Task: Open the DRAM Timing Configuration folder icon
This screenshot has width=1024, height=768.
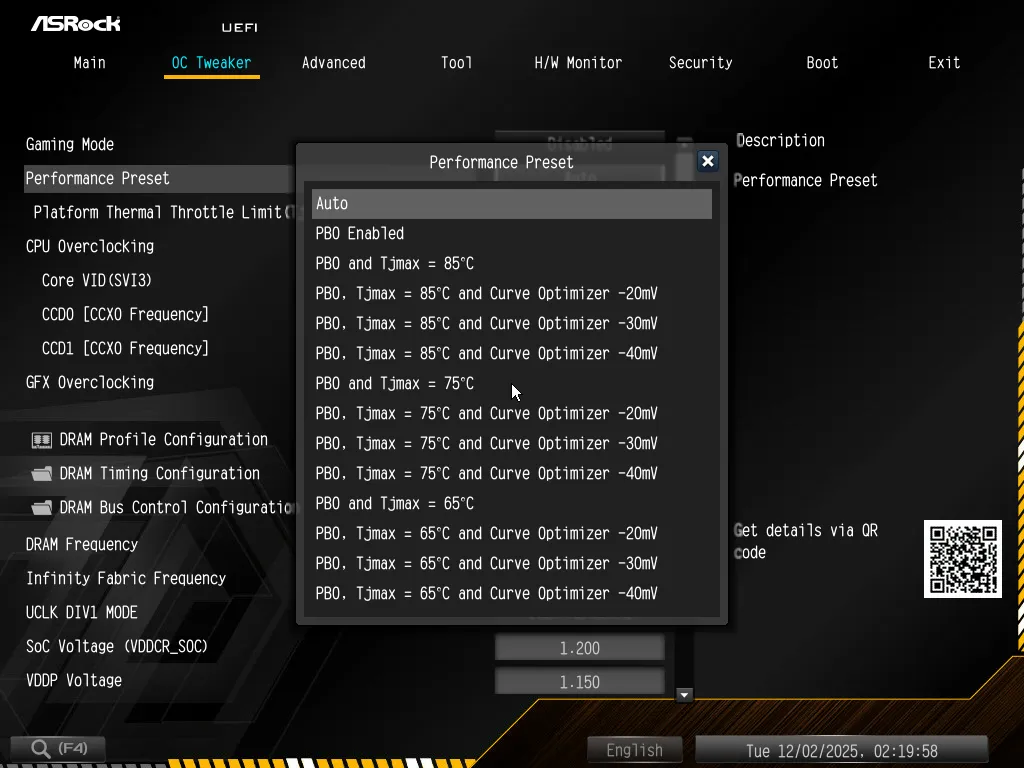Action: [x=42, y=474]
